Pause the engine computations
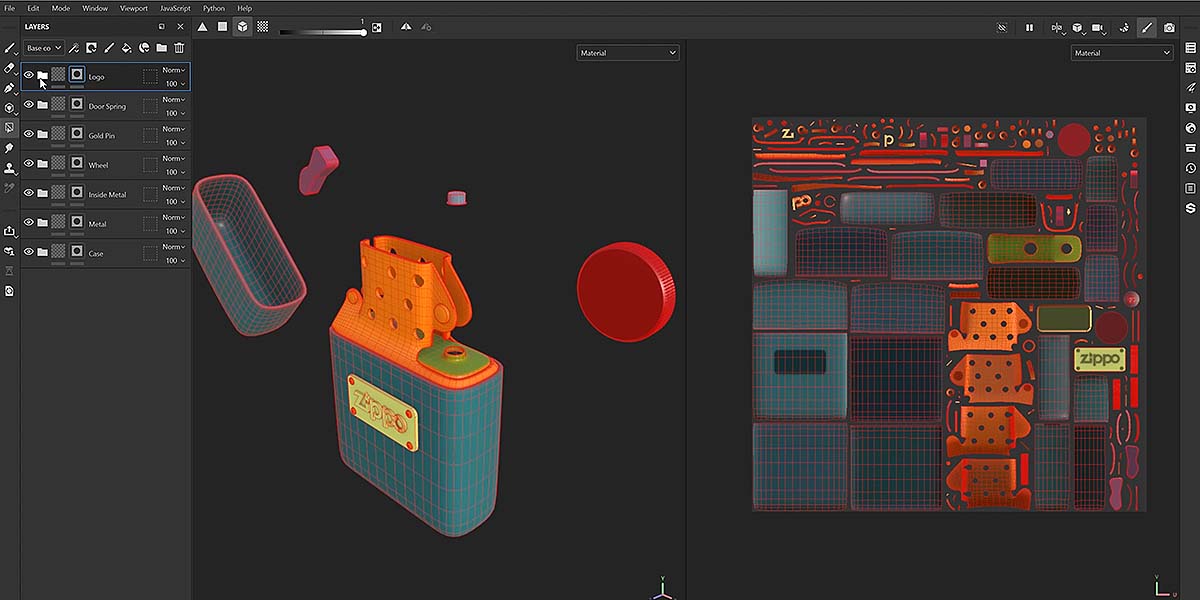This screenshot has width=1200, height=600. pos(1029,27)
